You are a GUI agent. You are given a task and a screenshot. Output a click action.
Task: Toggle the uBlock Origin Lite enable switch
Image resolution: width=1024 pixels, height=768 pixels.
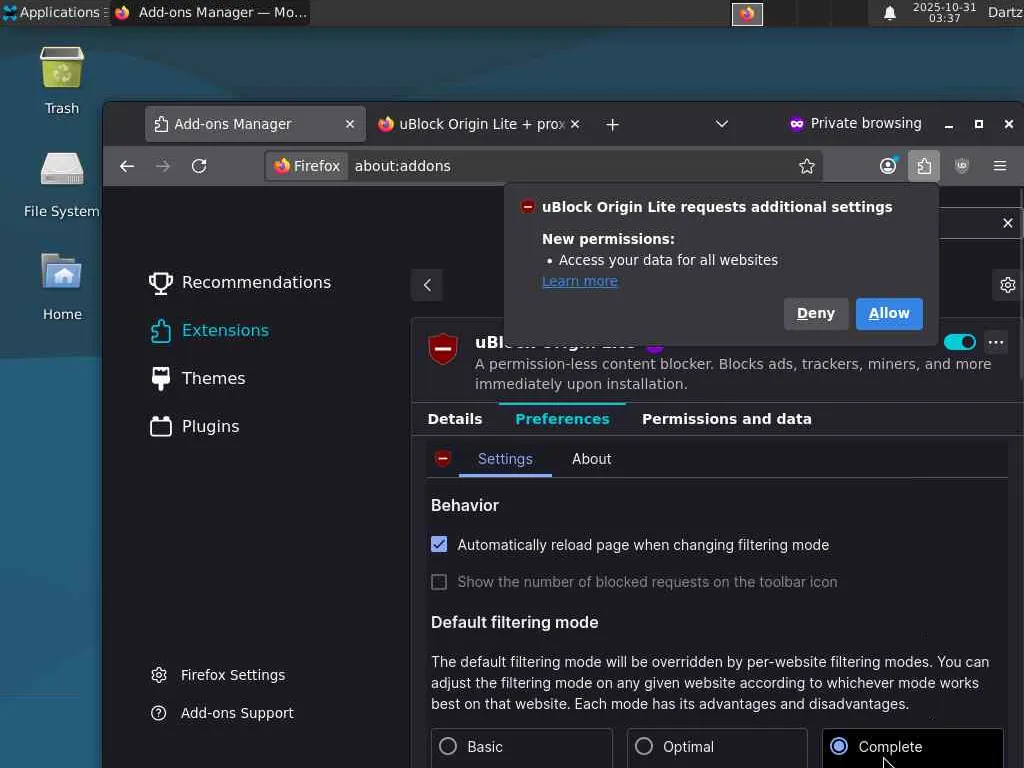[959, 342]
